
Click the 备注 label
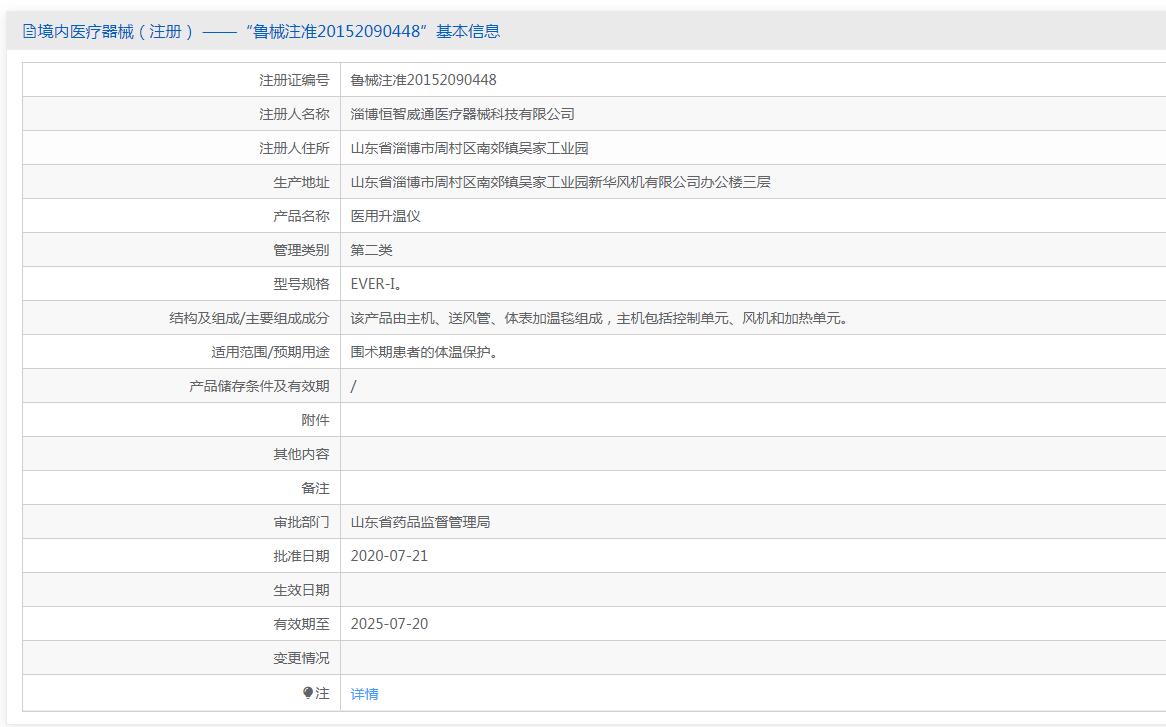tap(315, 488)
